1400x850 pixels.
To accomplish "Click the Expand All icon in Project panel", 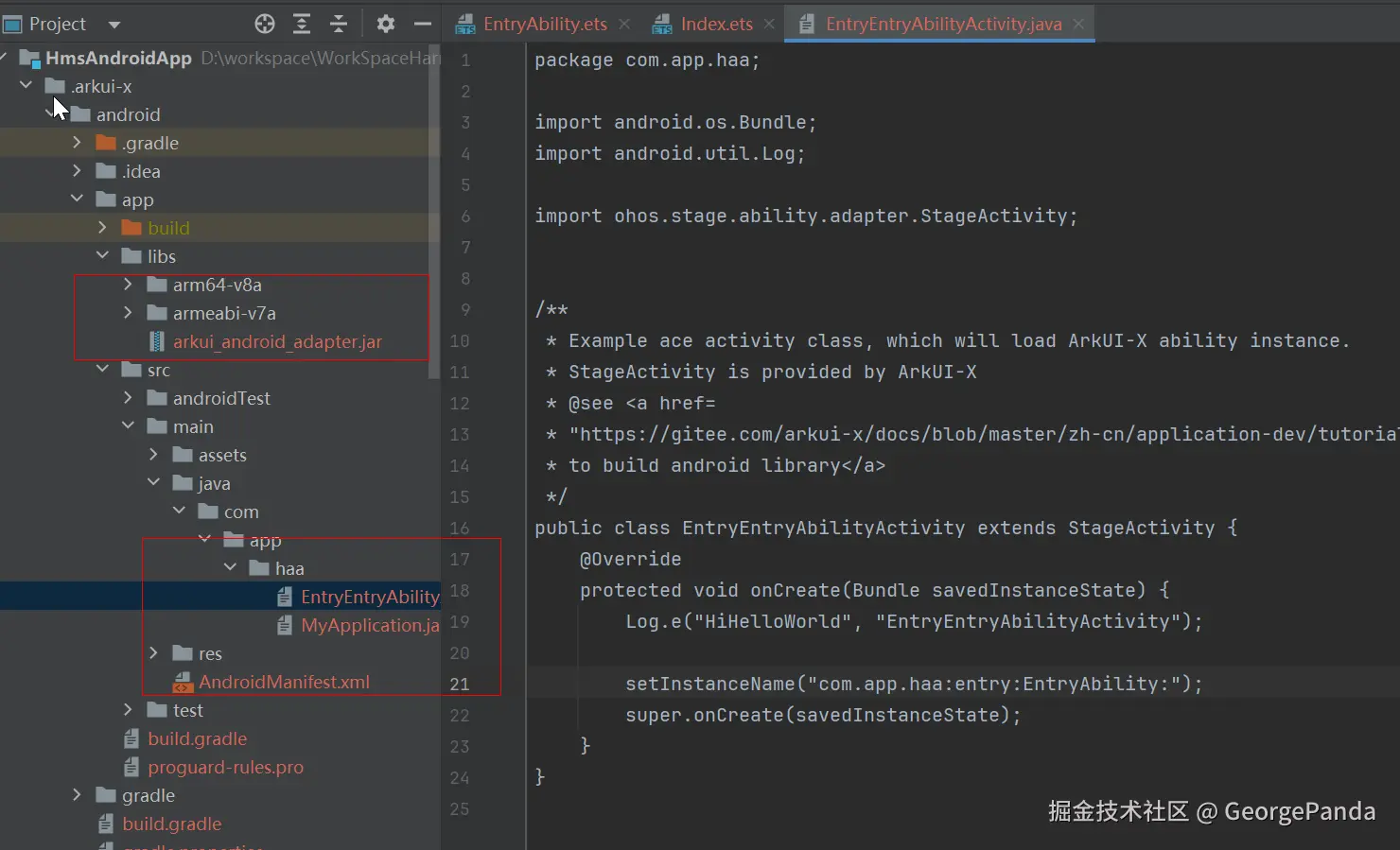I will 302,25.
